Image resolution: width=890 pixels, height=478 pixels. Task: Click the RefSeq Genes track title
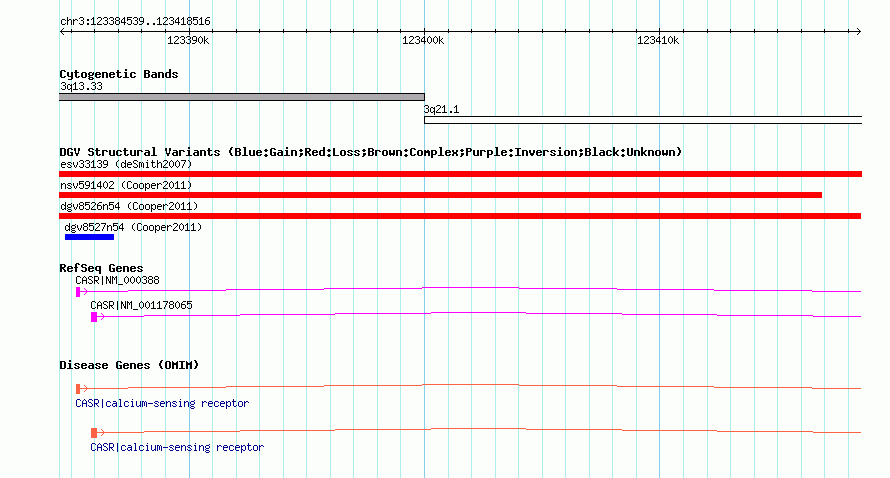[101, 268]
